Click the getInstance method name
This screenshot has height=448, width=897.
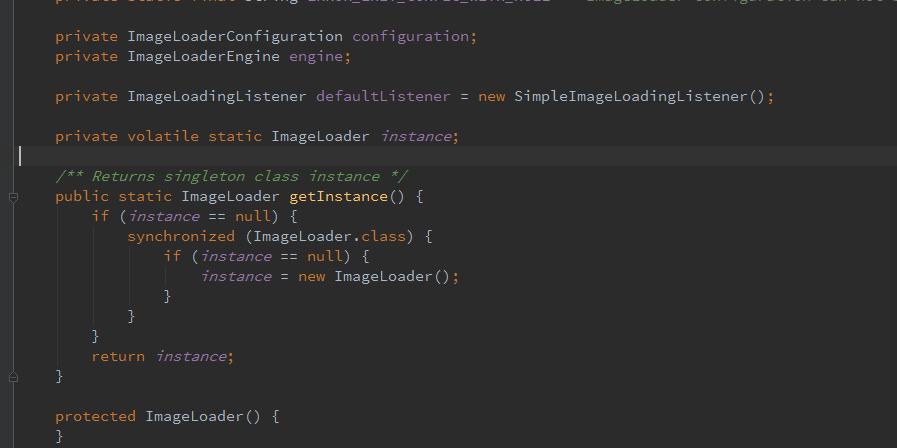[339, 196]
